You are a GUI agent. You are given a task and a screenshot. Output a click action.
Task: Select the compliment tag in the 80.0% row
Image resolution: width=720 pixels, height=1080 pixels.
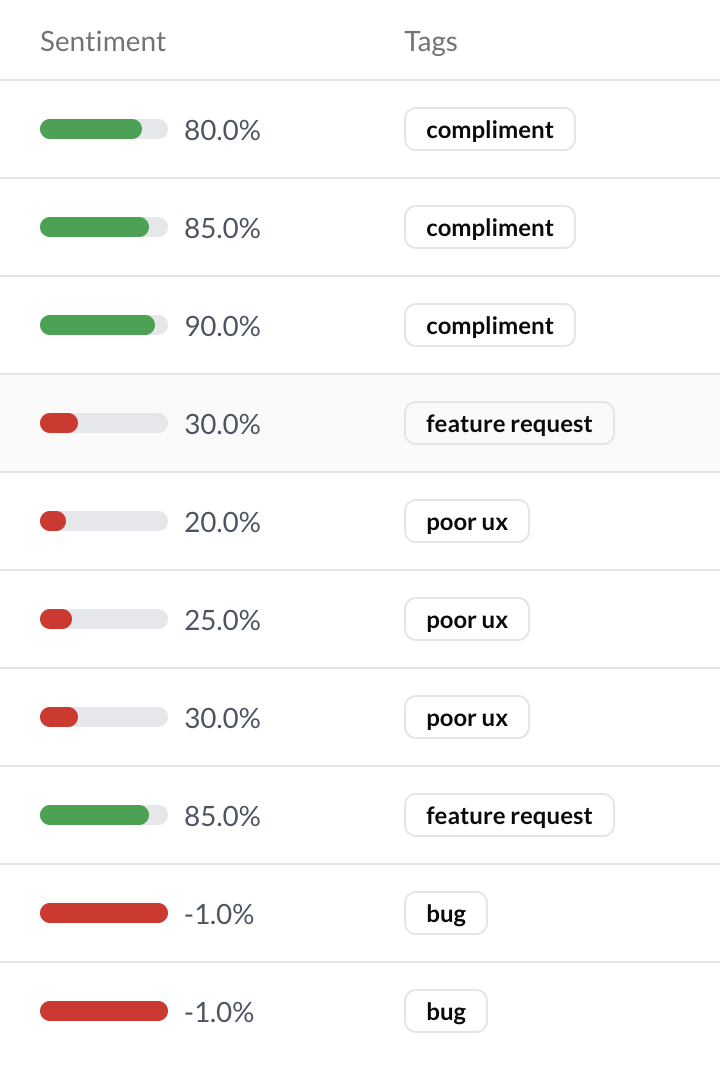click(x=489, y=130)
